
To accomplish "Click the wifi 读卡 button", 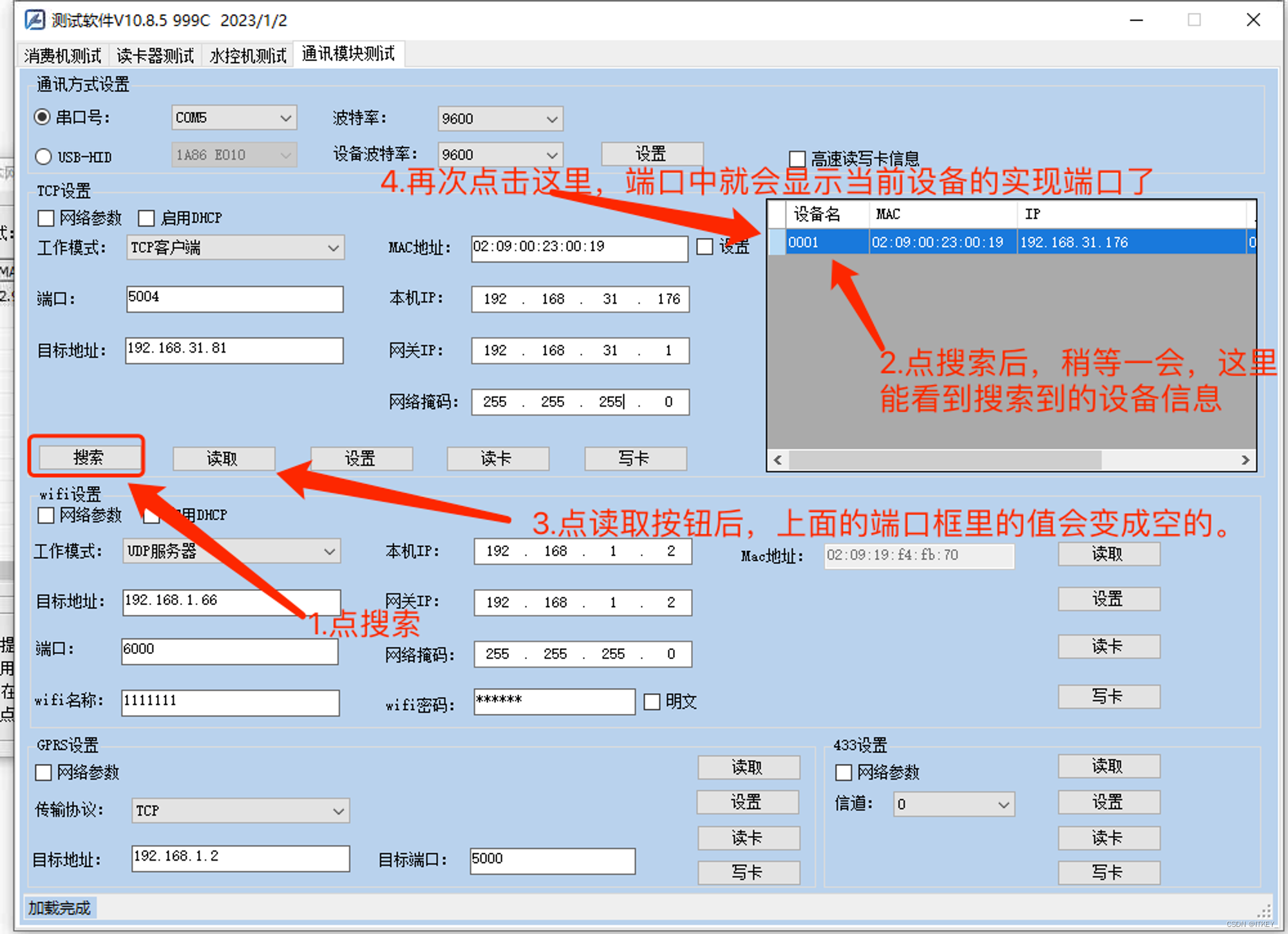I will pos(1109,646).
